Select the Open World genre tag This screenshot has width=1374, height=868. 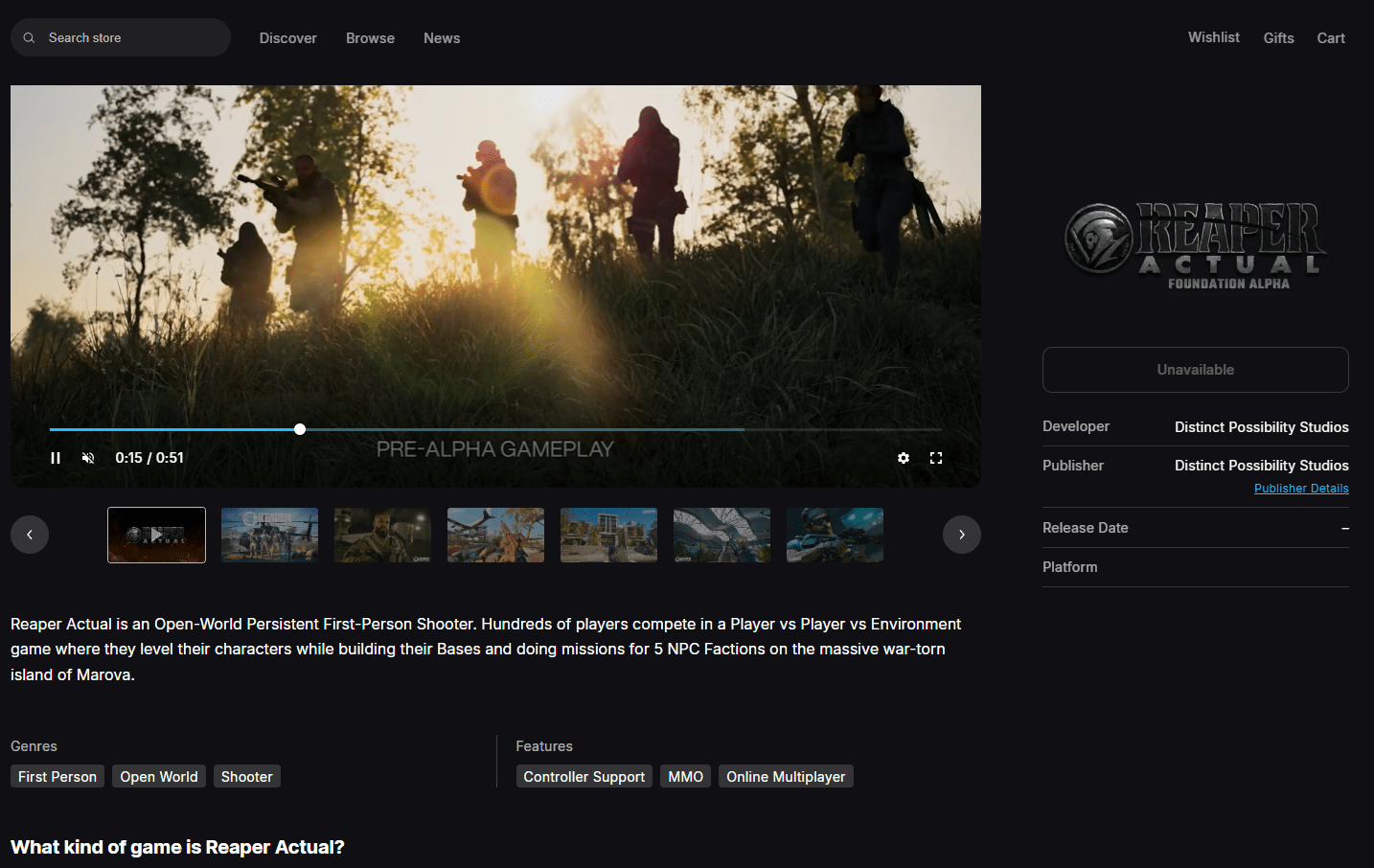pos(159,776)
